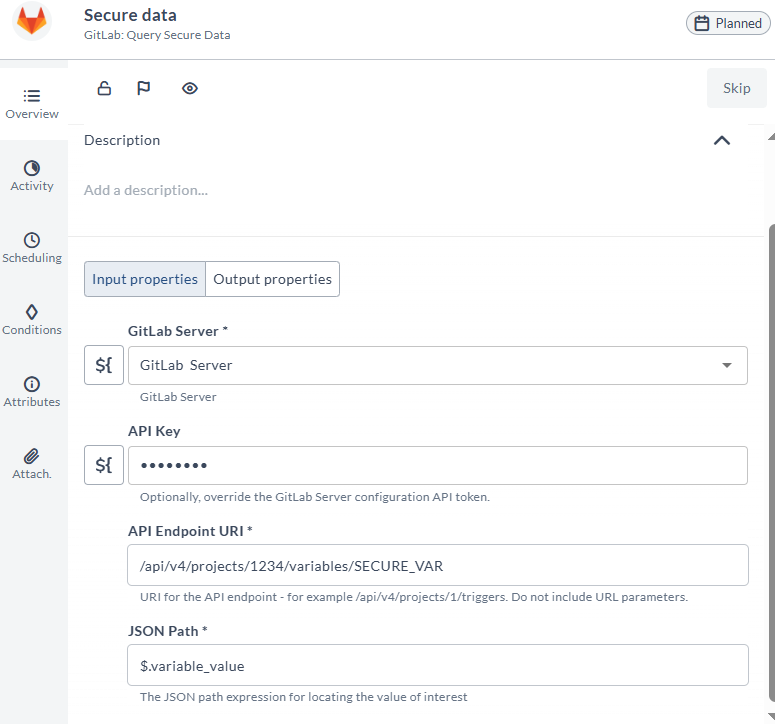Click the Secure data task title

(130, 15)
